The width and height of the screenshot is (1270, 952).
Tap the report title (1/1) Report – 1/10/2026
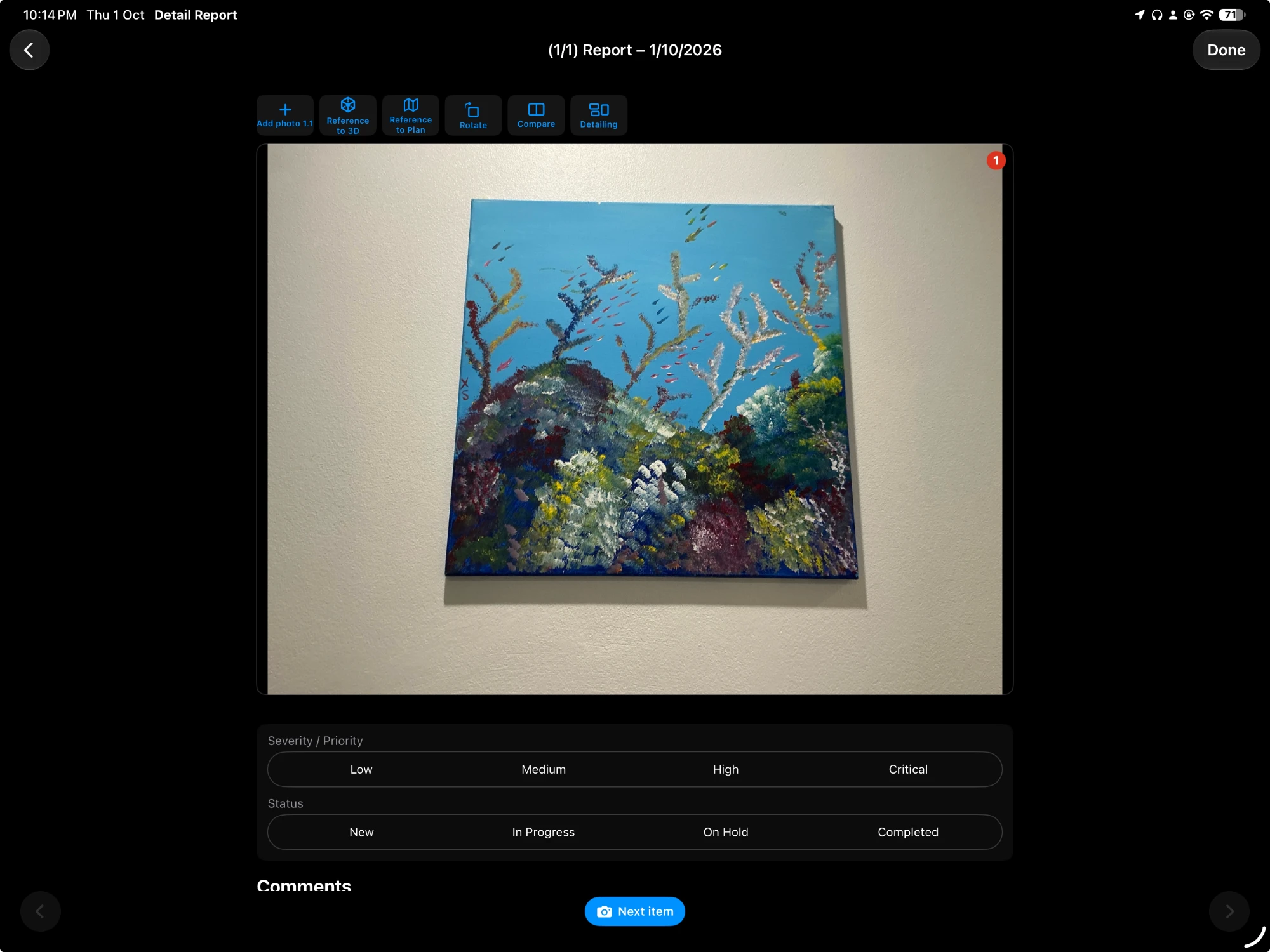click(635, 50)
